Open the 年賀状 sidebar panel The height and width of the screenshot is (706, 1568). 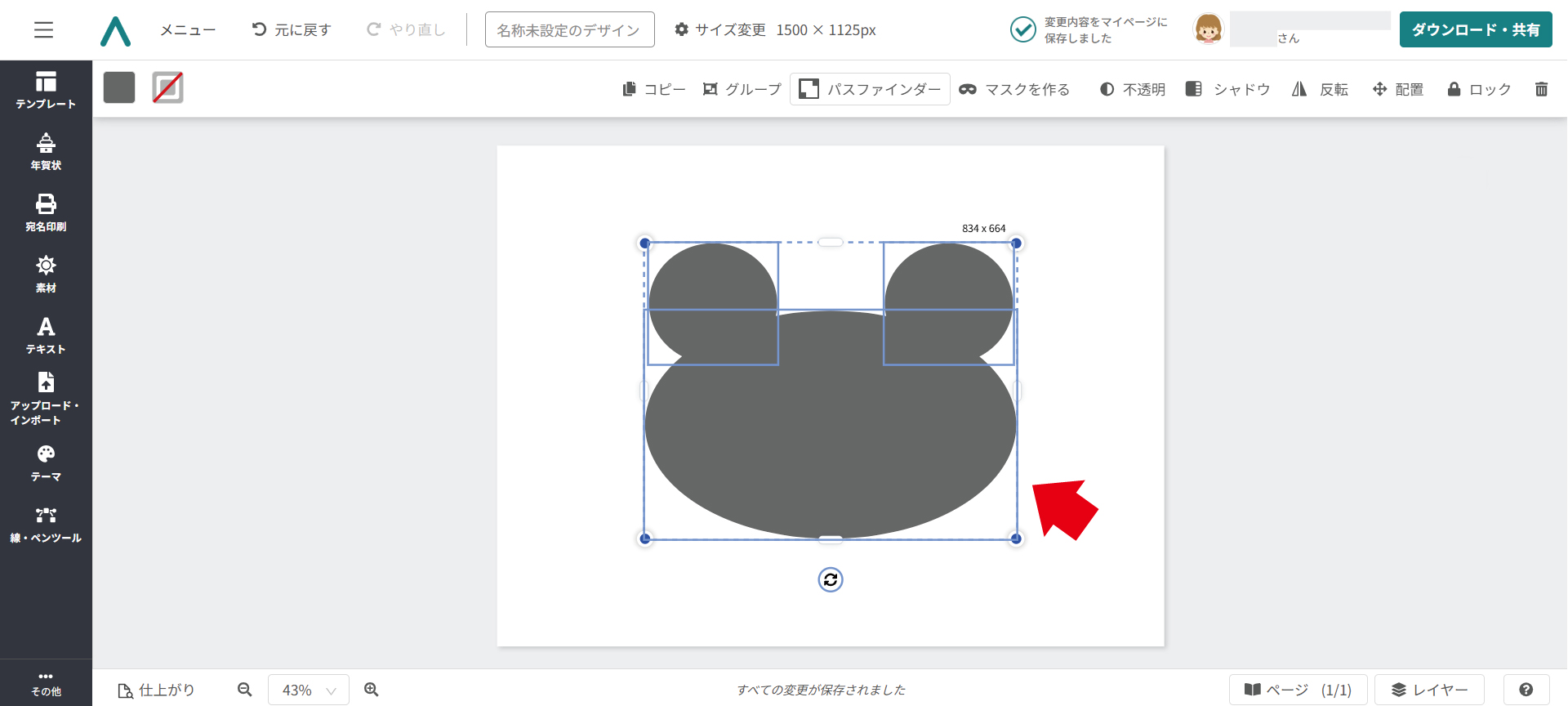tap(46, 152)
